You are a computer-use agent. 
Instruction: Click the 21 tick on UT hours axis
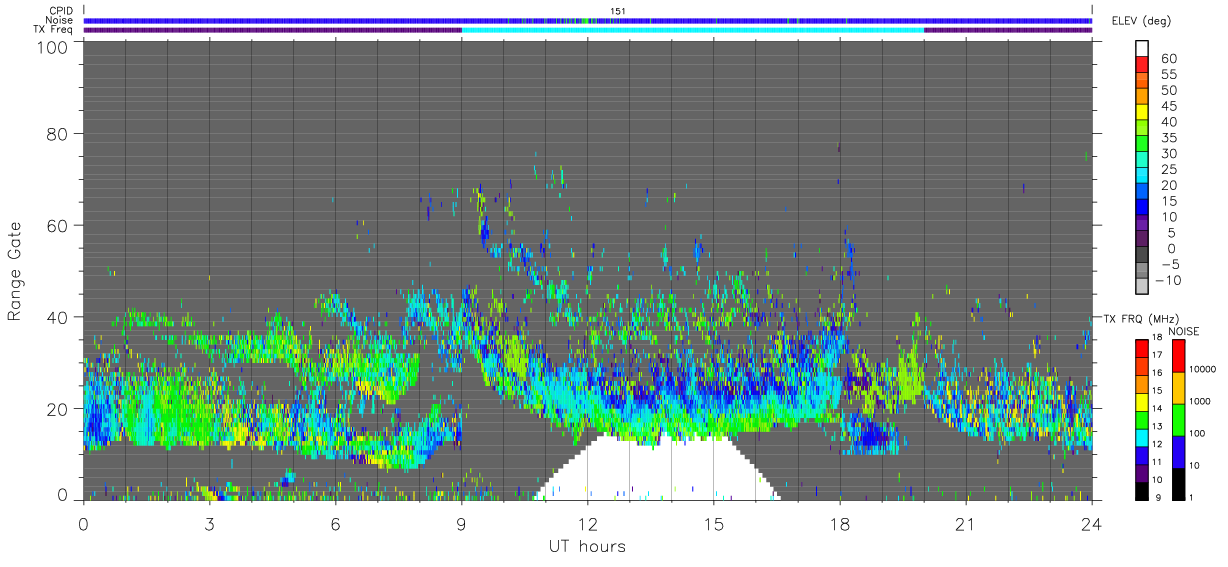click(966, 524)
